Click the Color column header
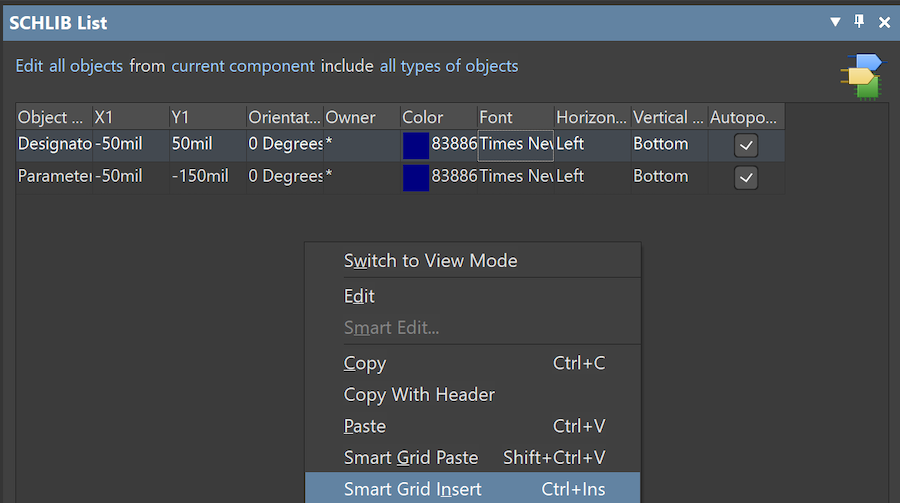 [x=439, y=117]
